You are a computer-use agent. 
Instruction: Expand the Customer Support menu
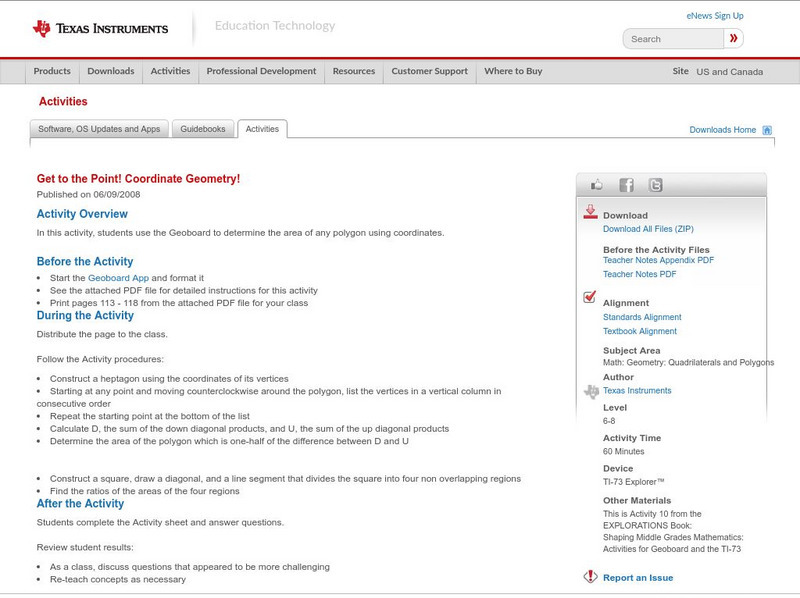pos(429,72)
